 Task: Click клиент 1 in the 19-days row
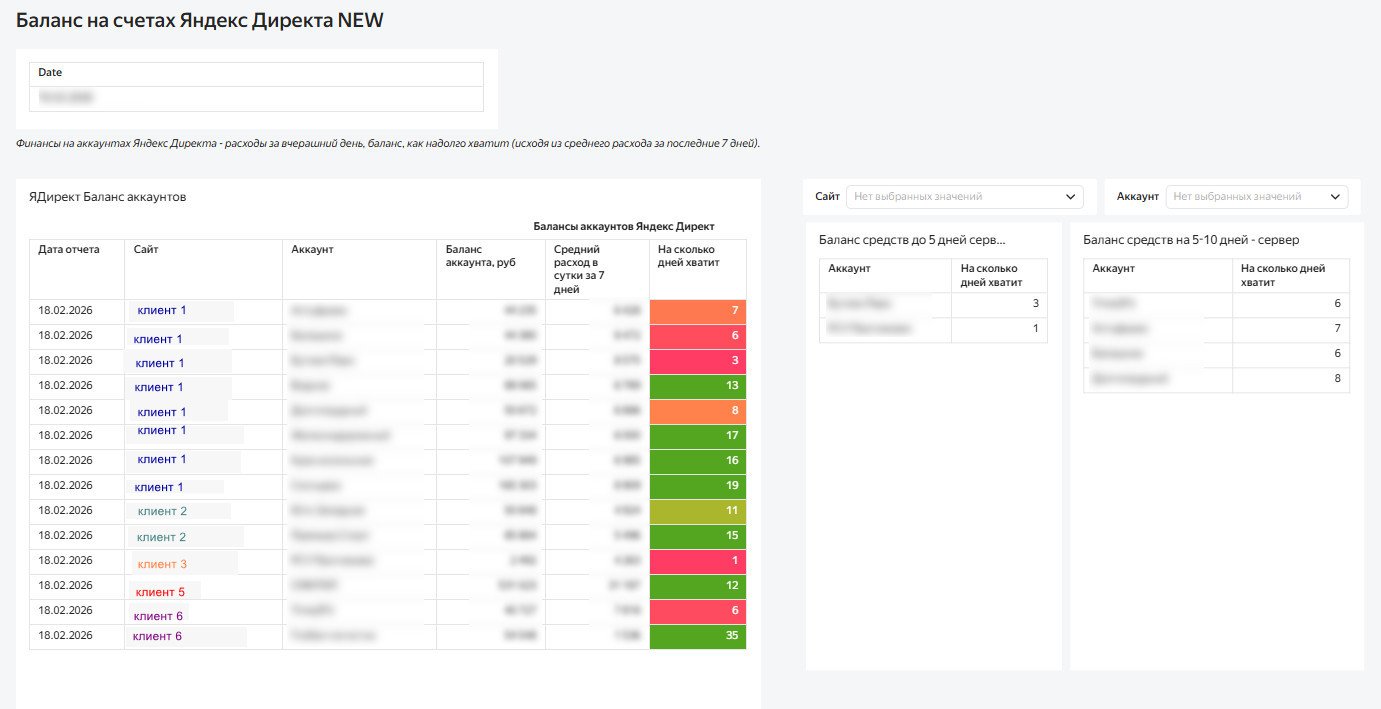tap(159, 487)
